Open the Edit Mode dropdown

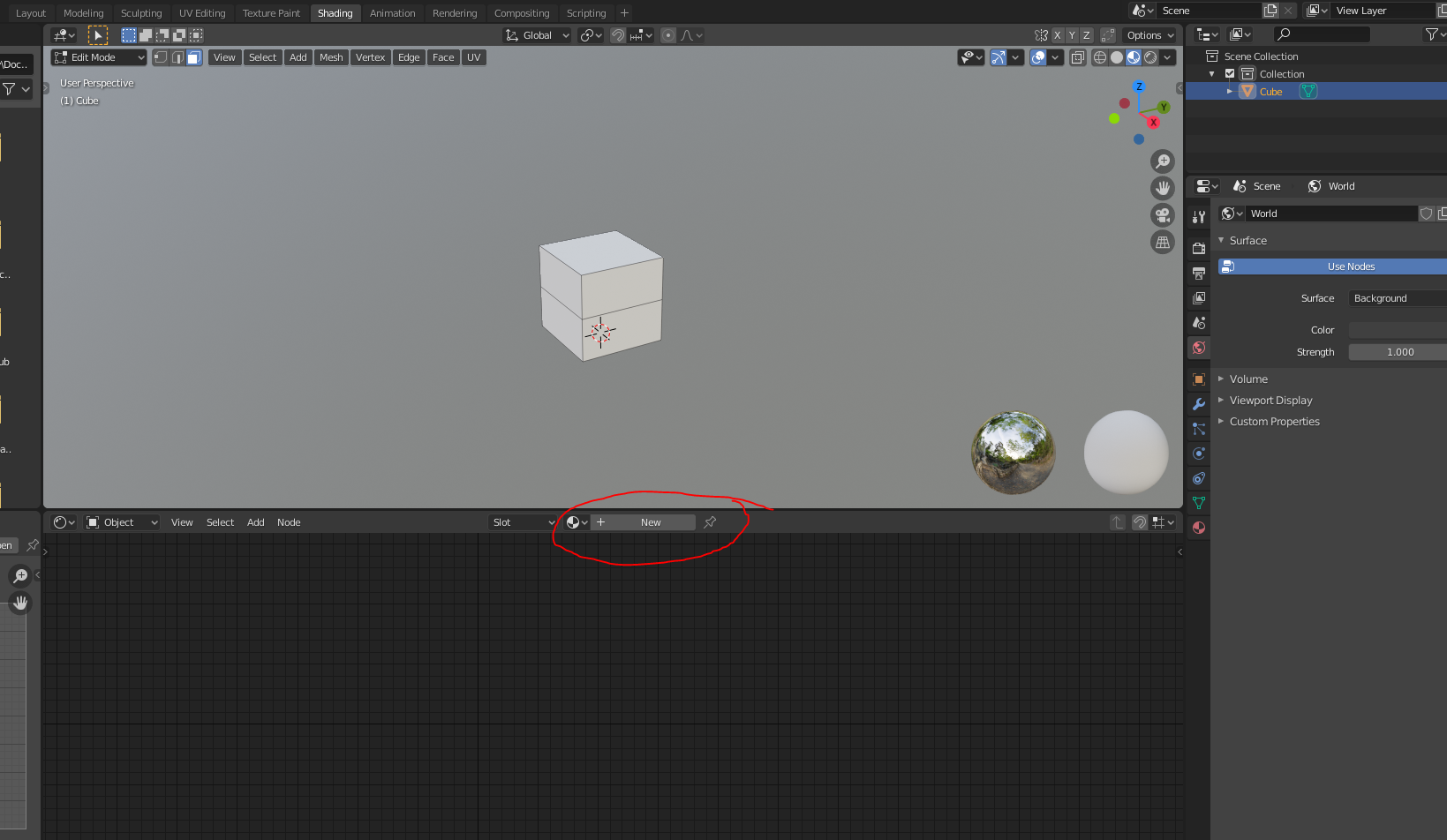coord(99,57)
